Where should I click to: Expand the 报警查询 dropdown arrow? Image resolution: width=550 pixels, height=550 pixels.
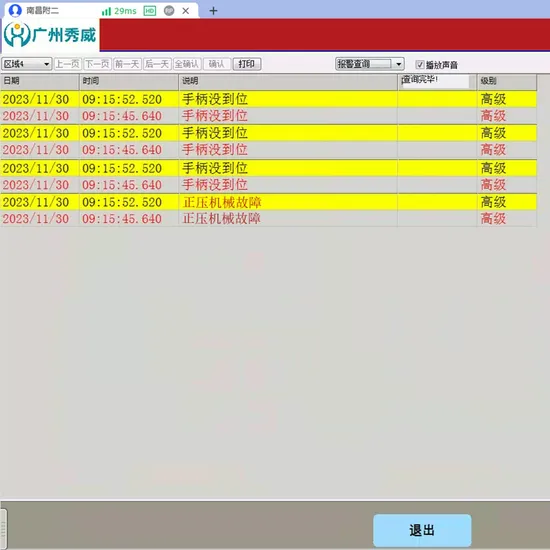coord(398,64)
